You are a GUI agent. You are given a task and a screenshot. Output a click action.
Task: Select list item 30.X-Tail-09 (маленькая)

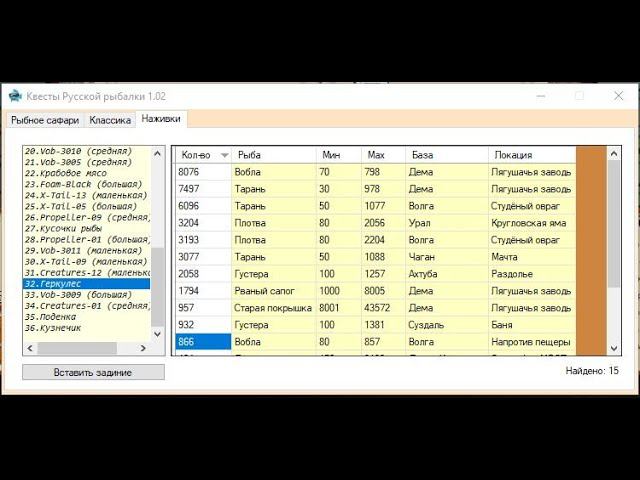[87, 261]
